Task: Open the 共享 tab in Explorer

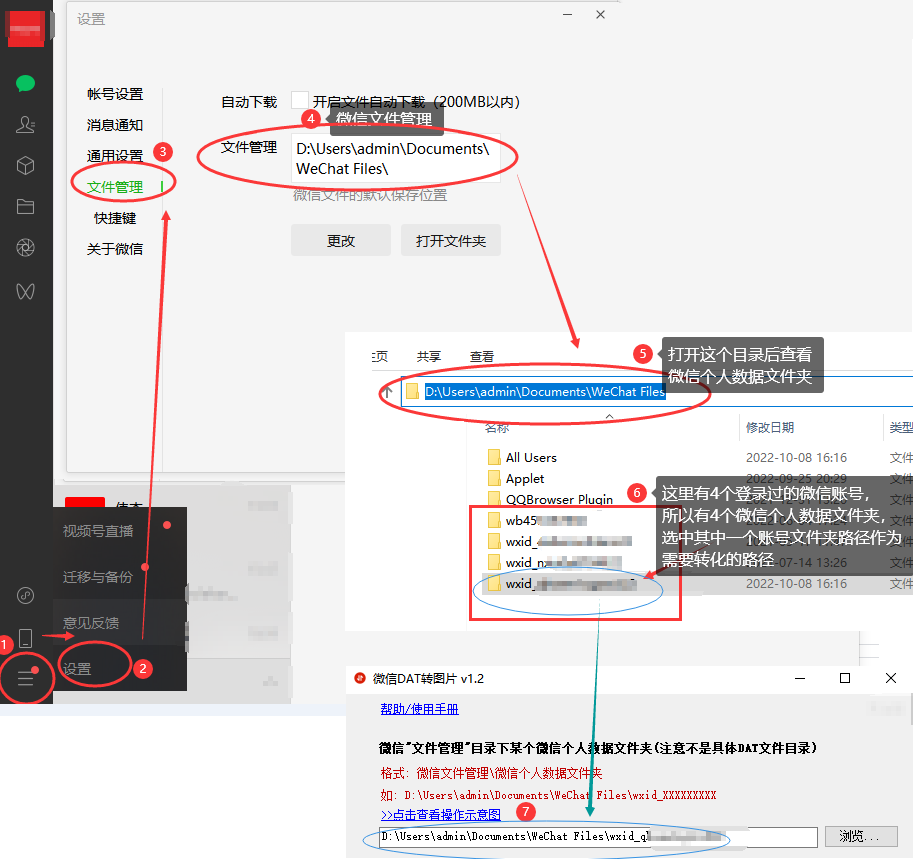Action: pos(429,356)
